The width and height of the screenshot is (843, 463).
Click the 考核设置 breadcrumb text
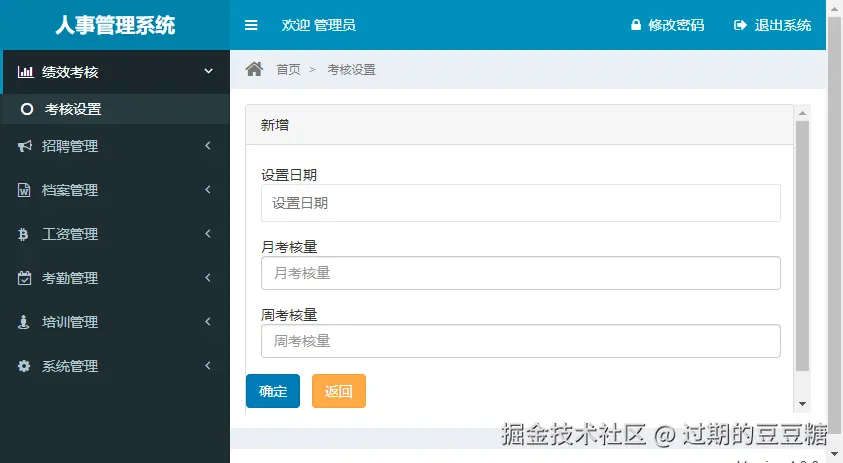point(352,69)
